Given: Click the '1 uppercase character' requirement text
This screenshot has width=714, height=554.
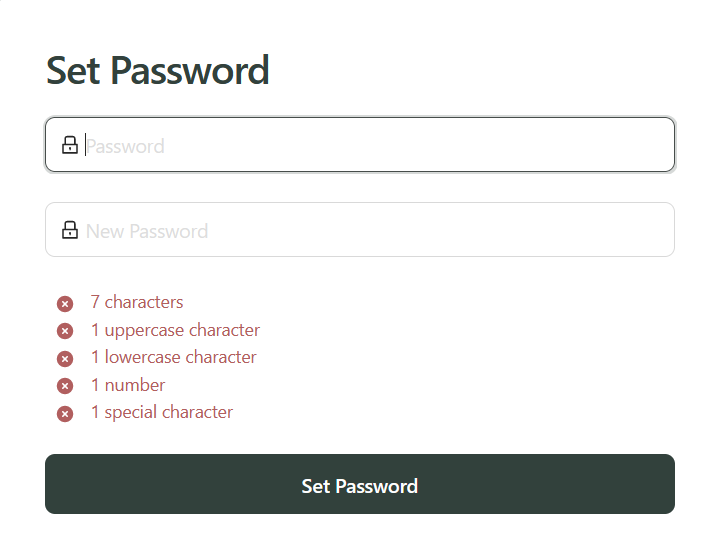Looking at the screenshot, I should click(x=175, y=330).
